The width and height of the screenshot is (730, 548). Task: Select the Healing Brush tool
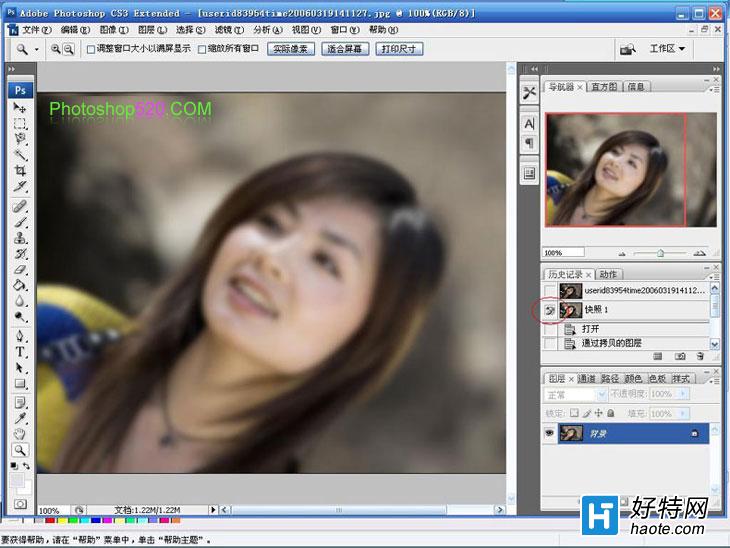[x=20, y=206]
